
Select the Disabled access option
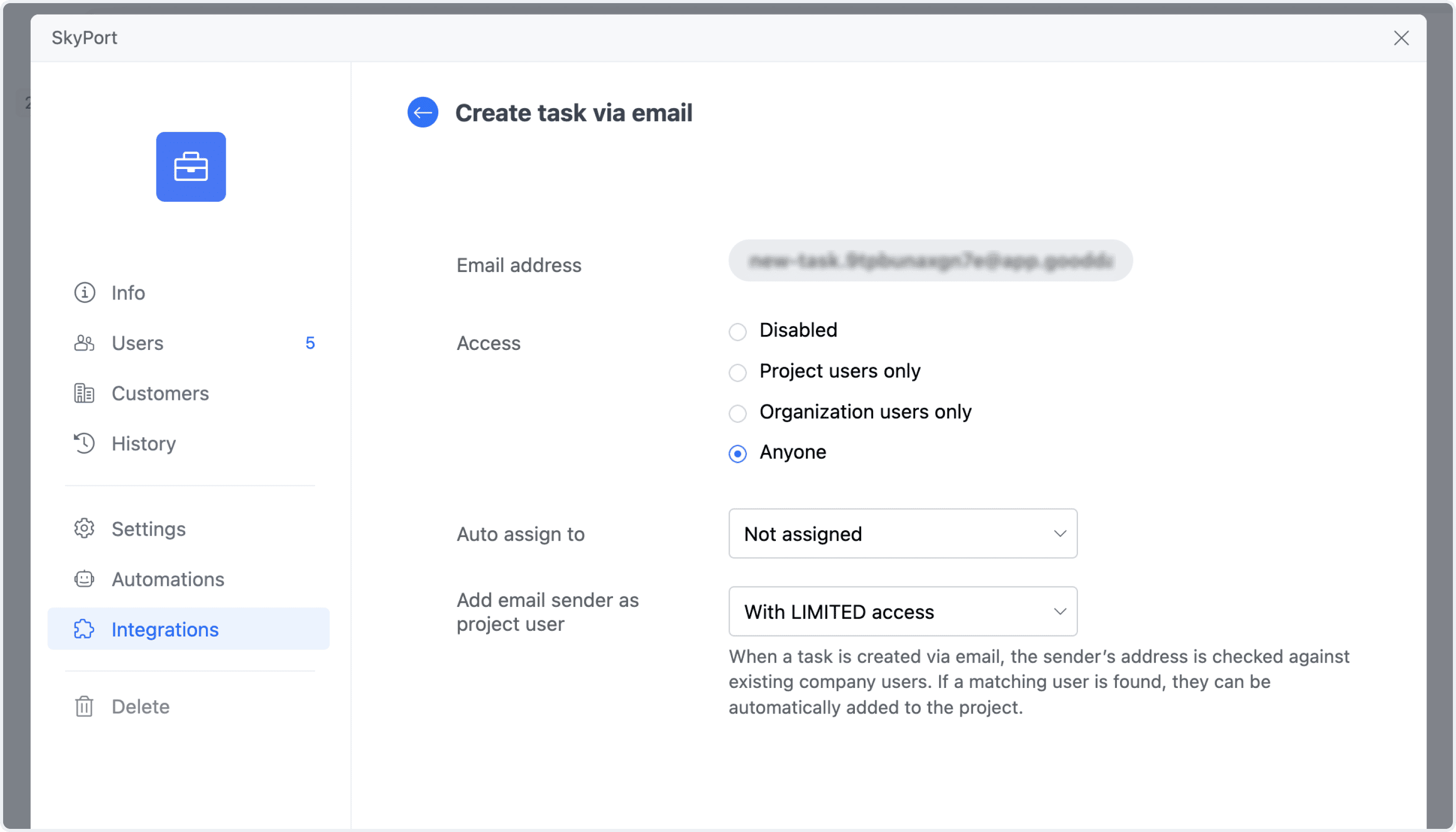pos(738,331)
